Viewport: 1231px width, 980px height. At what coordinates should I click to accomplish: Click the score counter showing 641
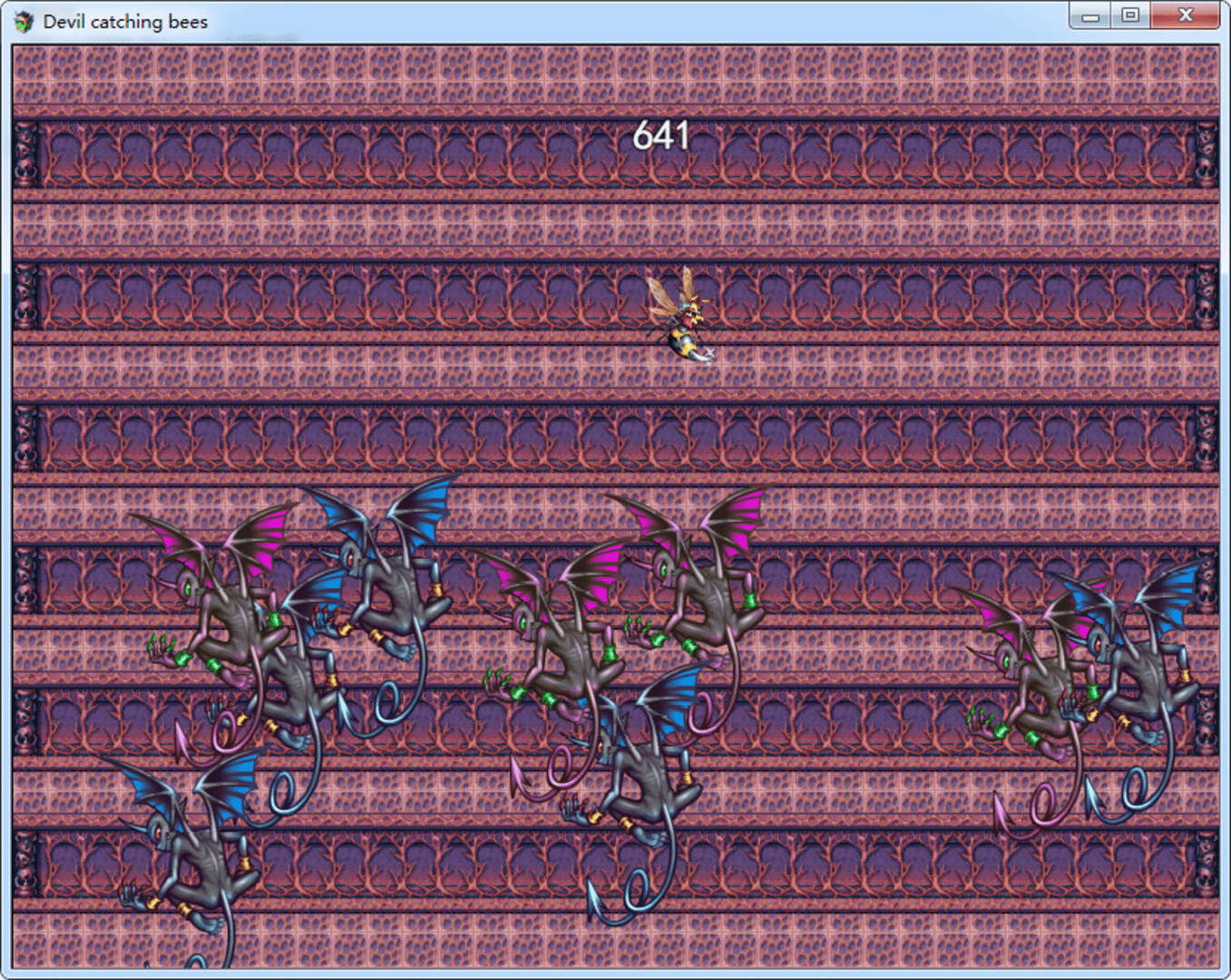point(660,136)
